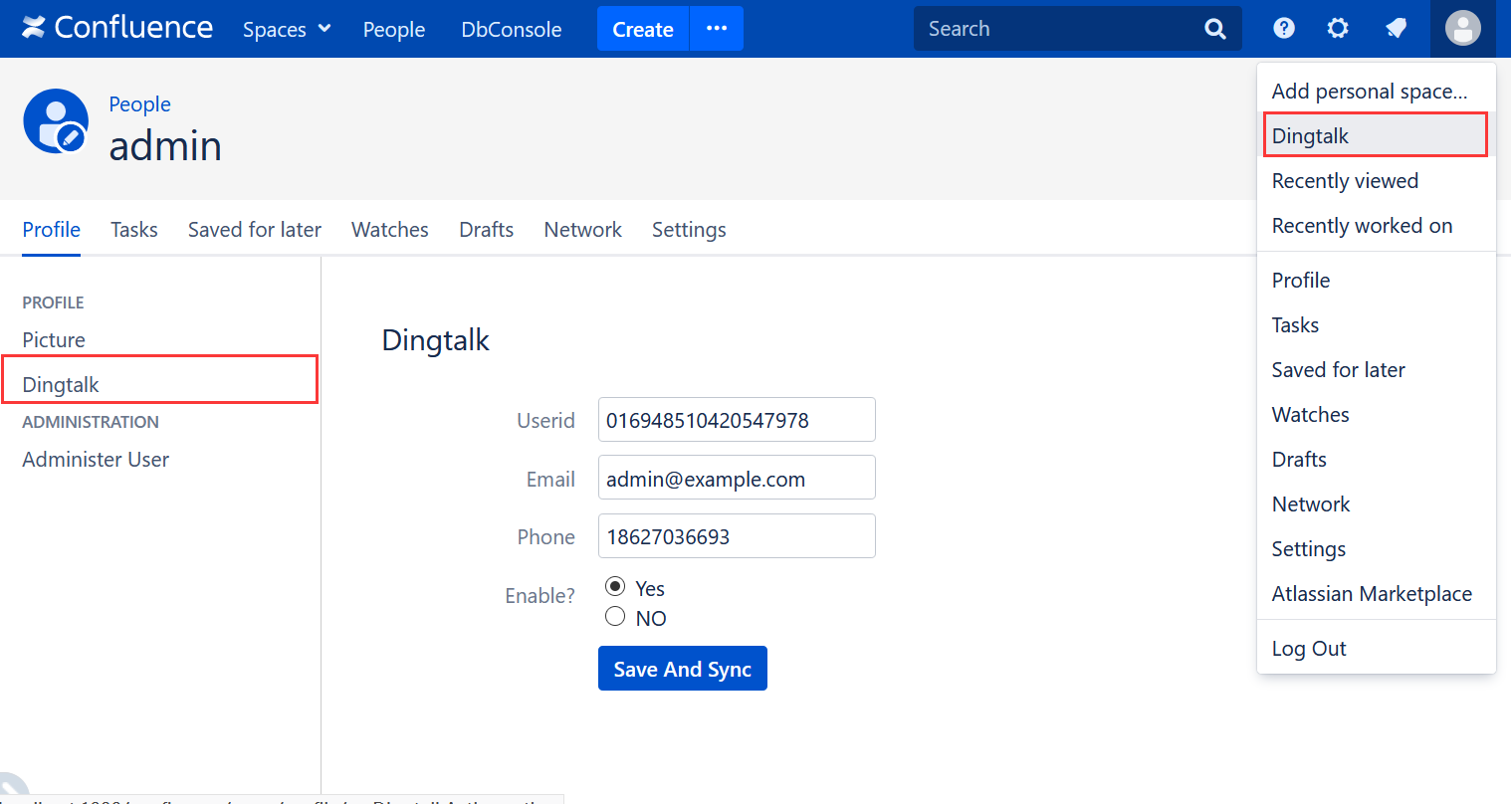Image resolution: width=1512 pixels, height=804 pixels.
Task: Switch to the Settings tab
Action: tap(689, 230)
